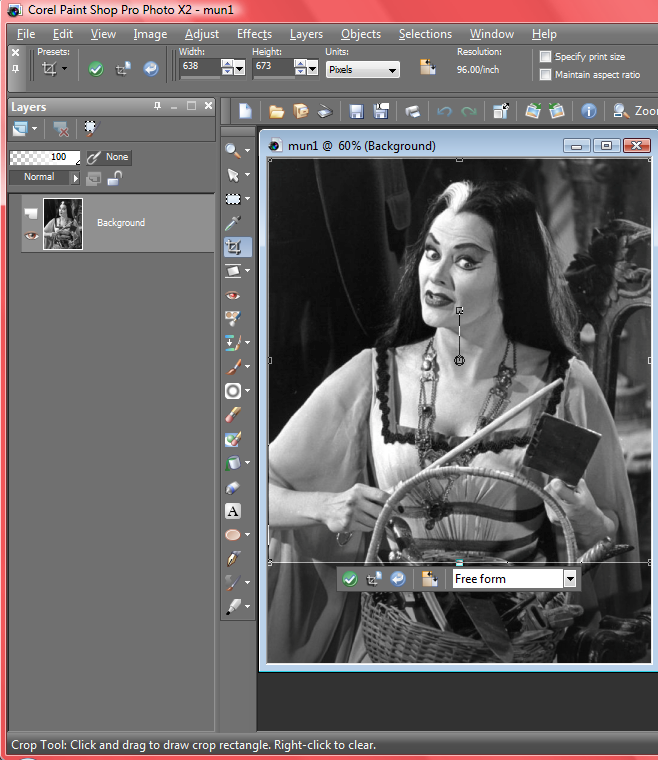Increase Width with stepper up arrow
658x760 pixels.
point(227,63)
